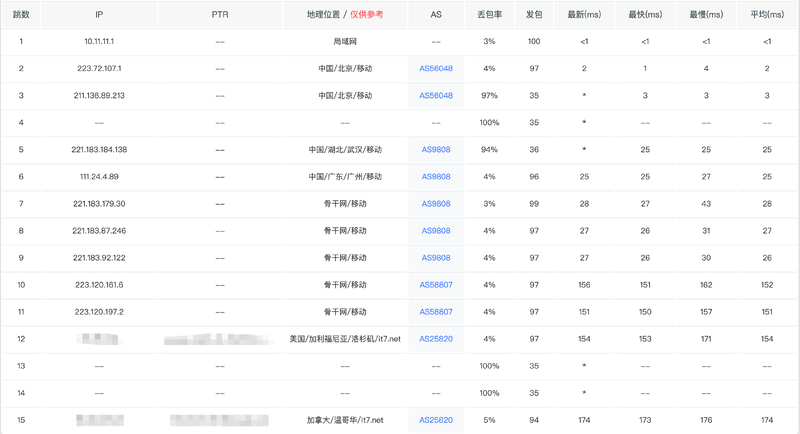Click the 跳数 column header
800x434 pixels.
click(21, 14)
